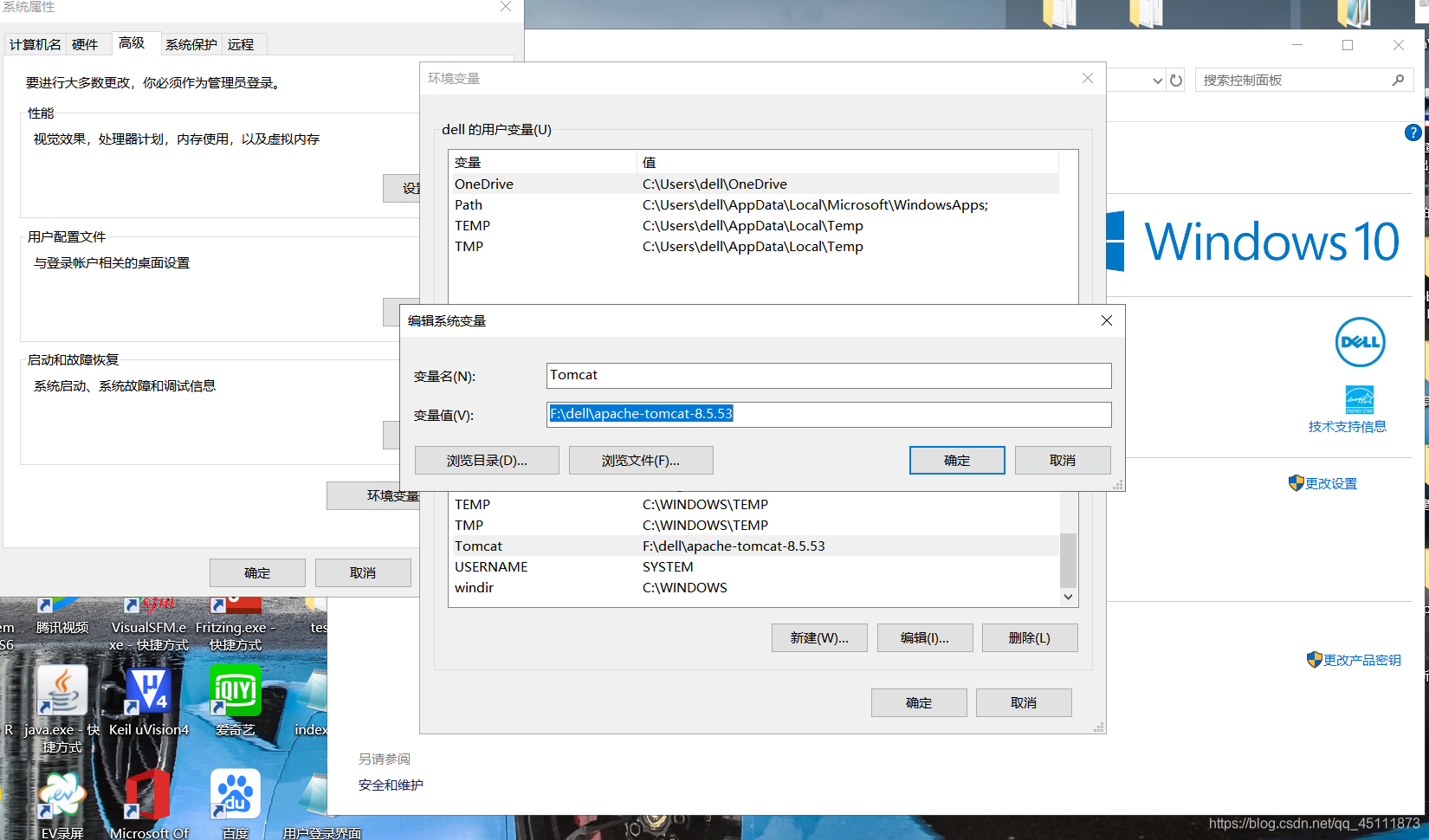Viewport: 1429px width, 840px height.
Task: Click 取消 in the environment variables window
Action: [x=1024, y=703]
